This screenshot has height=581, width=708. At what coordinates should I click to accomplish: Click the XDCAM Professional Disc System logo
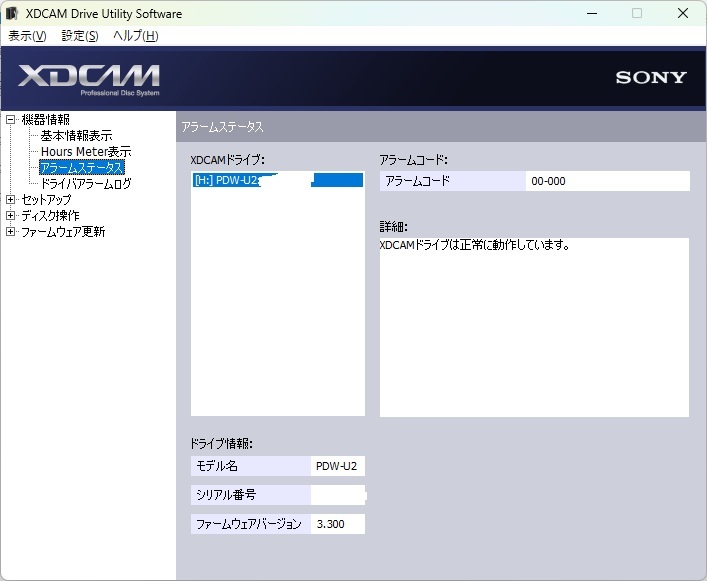pos(88,80)
